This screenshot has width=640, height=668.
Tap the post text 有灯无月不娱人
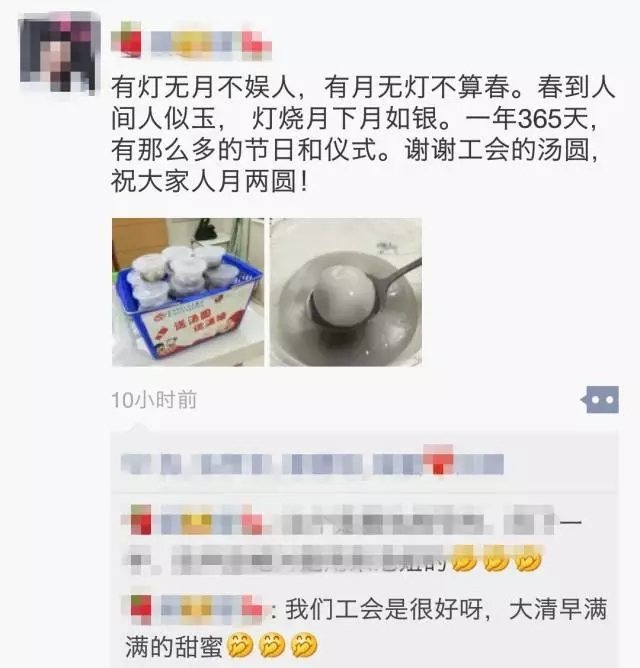[204, 87]
